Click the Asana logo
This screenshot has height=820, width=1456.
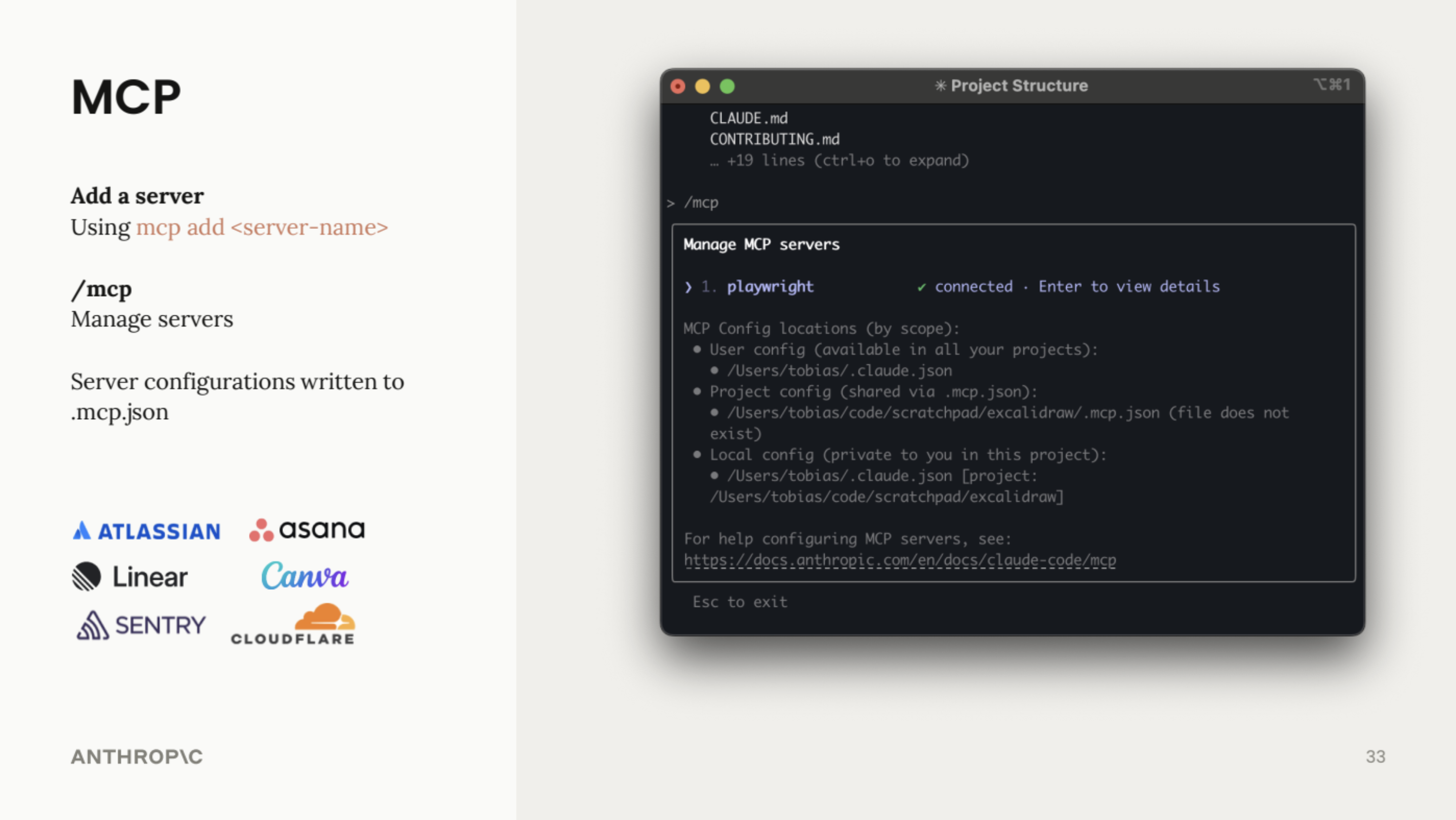pos(307,529)
